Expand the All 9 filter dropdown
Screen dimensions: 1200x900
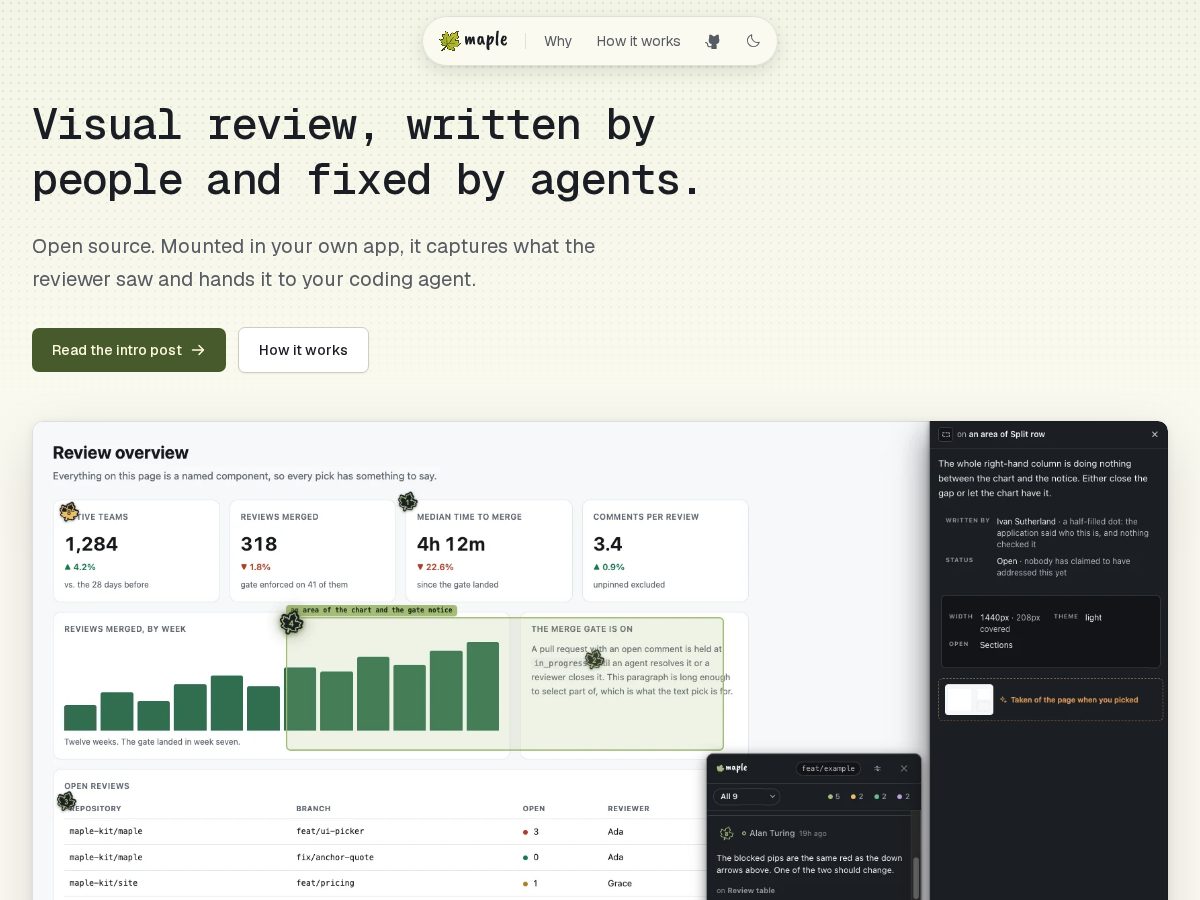(746, 796)
